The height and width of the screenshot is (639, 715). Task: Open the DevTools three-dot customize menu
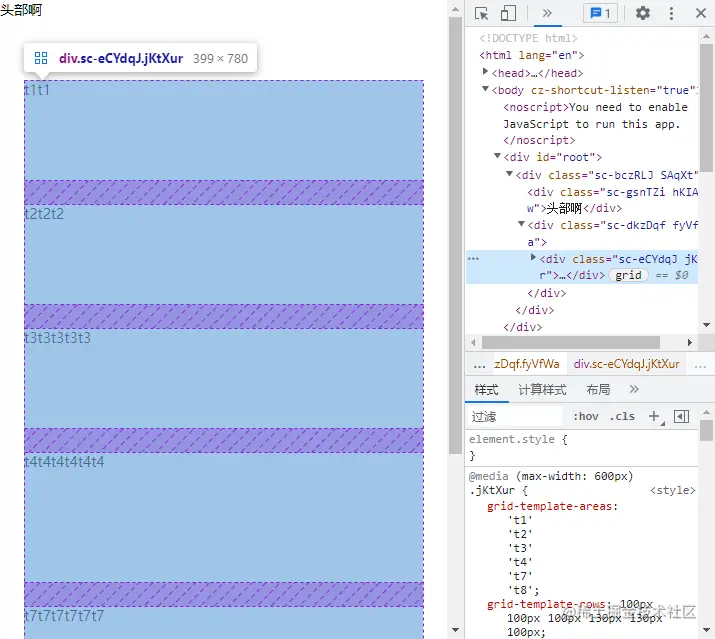[x=671, y=13]
